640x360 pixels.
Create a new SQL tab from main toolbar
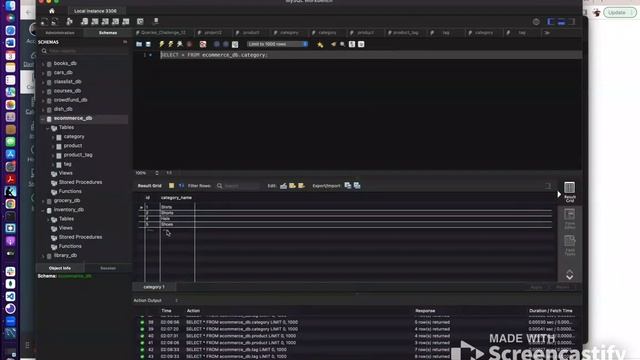pos(44,21)
